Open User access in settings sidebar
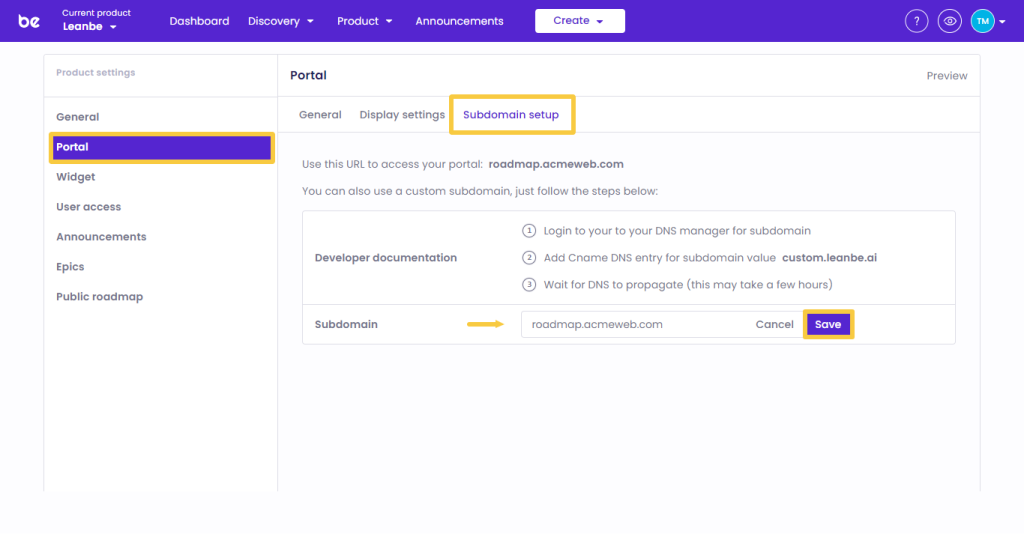1024x534 pixels. coord(88,207)
